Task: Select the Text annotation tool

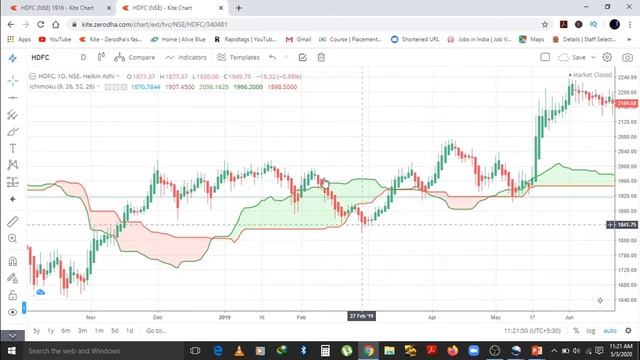Action: (x=13, y=148)
